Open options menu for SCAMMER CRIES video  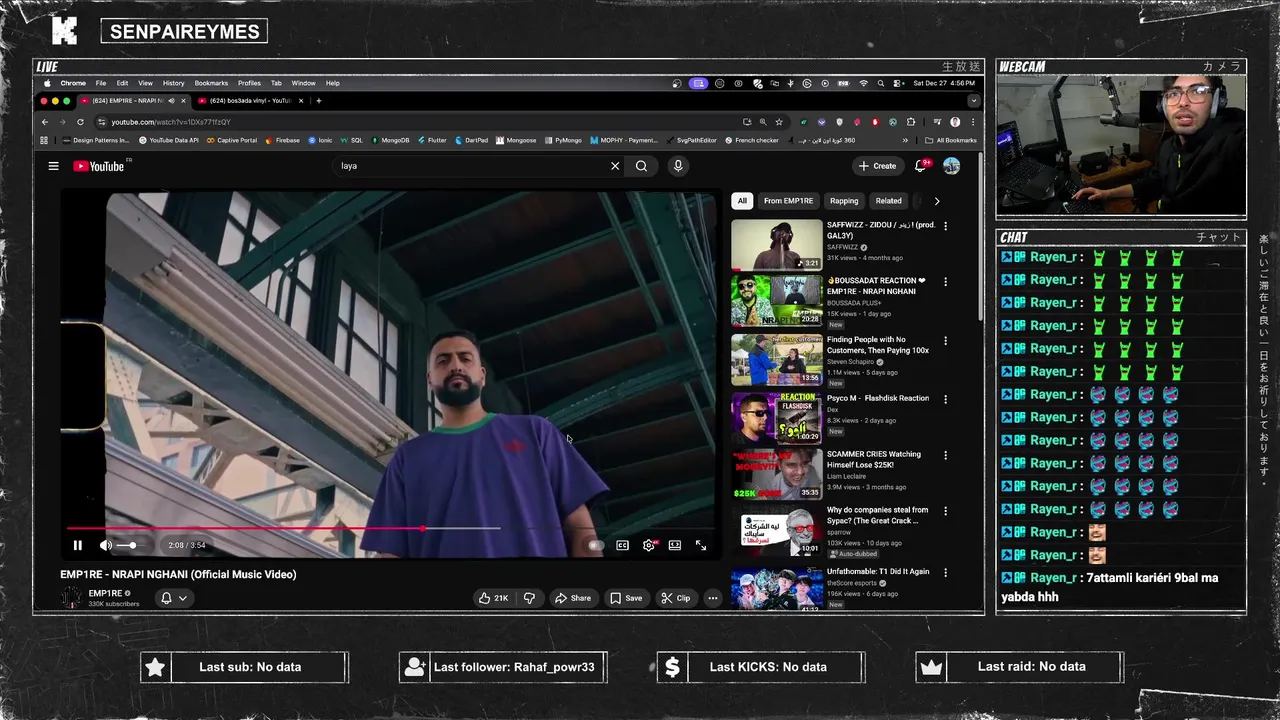point(946,455)
